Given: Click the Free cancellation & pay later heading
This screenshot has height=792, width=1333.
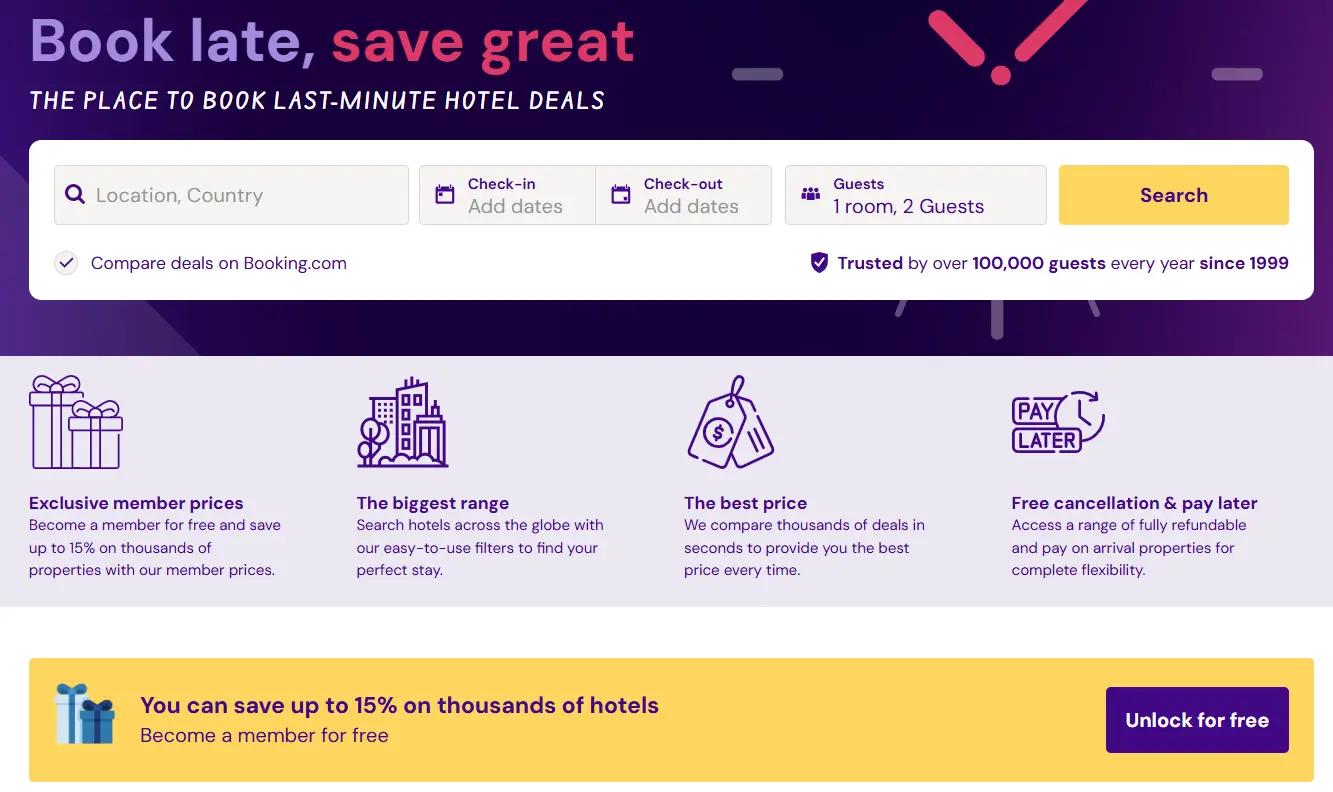Looking at the screenshot, I should [x=1134, y=503].
